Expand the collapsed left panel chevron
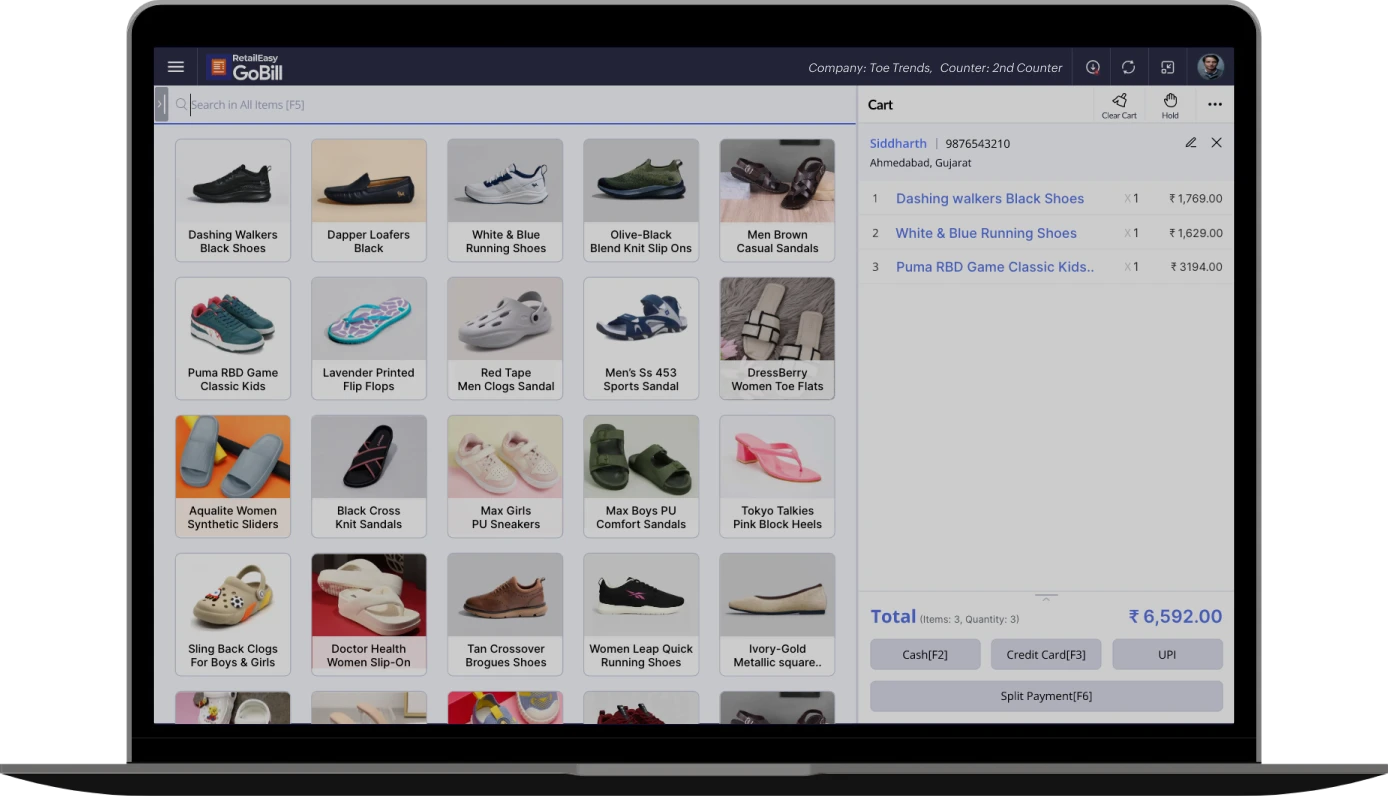Image resolution: width=1388 pixels, height=796 pixels. (160, 104)
